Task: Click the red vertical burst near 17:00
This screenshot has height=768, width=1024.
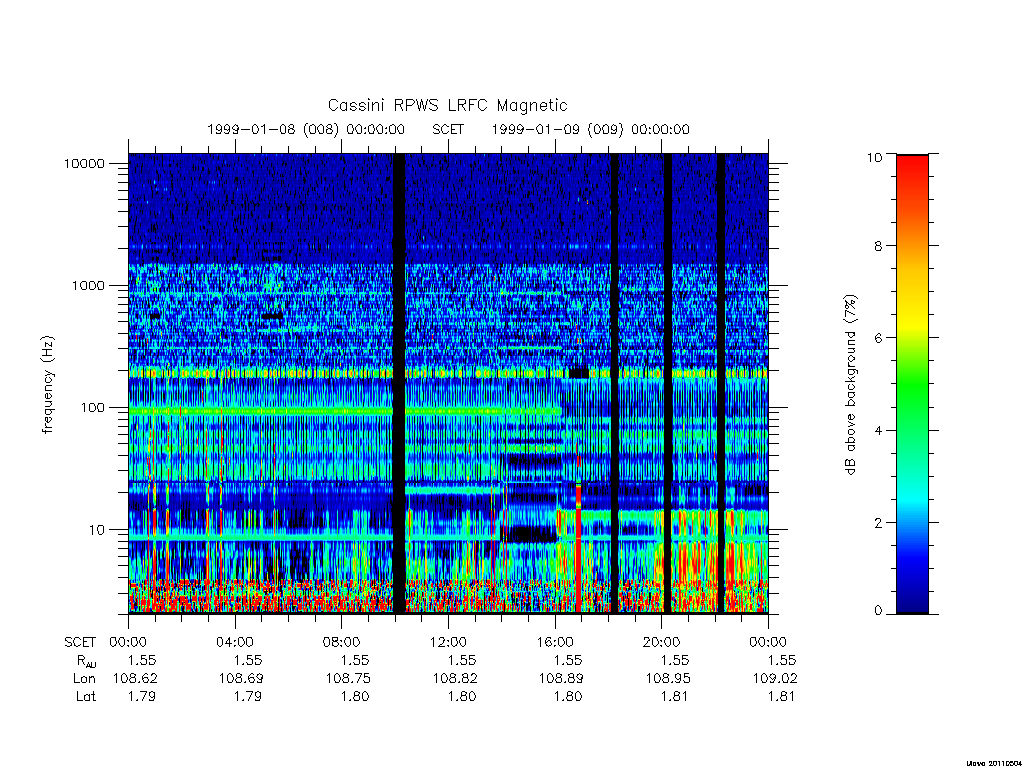Action: (578, 547)
